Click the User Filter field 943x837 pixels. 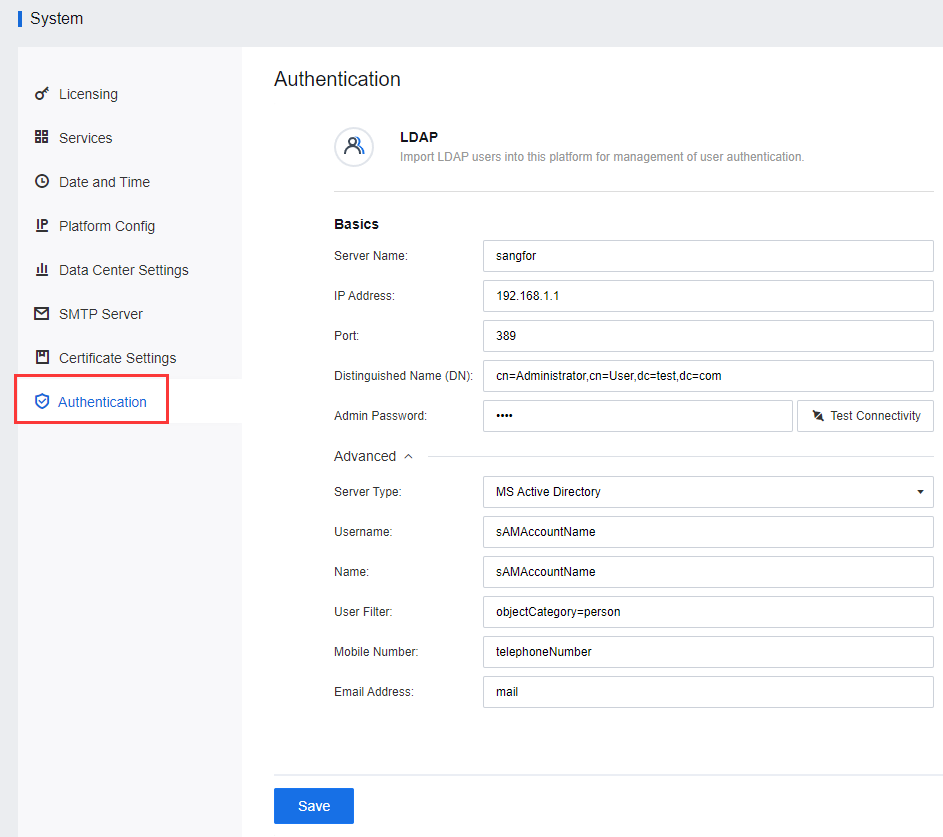[708, 612]
